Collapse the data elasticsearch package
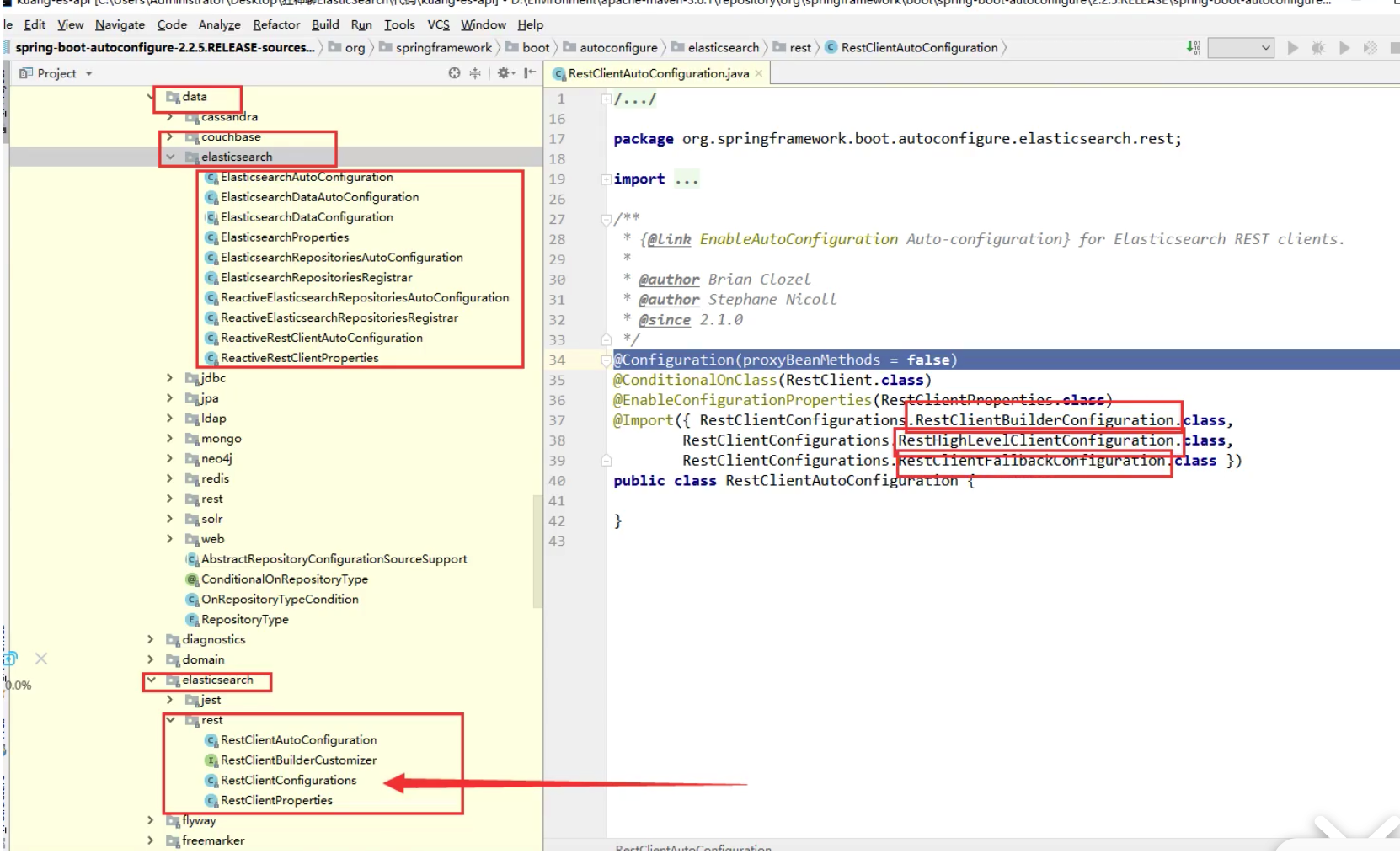The image size is (1400, 859). [x=169, y=157]
